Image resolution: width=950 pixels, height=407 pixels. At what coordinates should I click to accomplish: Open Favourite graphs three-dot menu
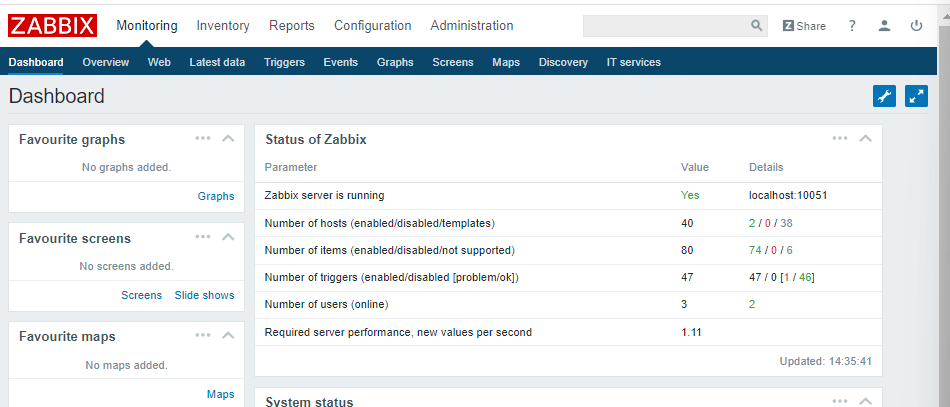click(x=203, y=138)
